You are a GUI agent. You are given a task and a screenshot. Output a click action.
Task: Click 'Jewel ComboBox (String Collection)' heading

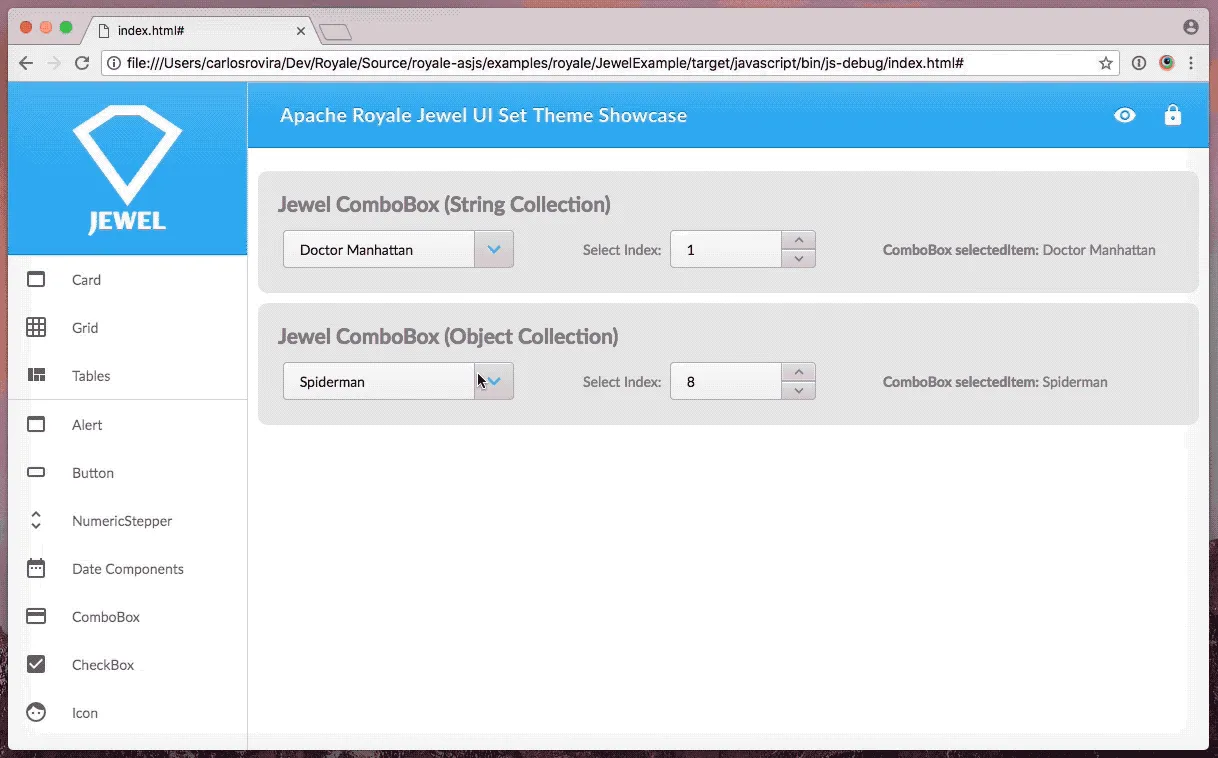click(444, 204)
